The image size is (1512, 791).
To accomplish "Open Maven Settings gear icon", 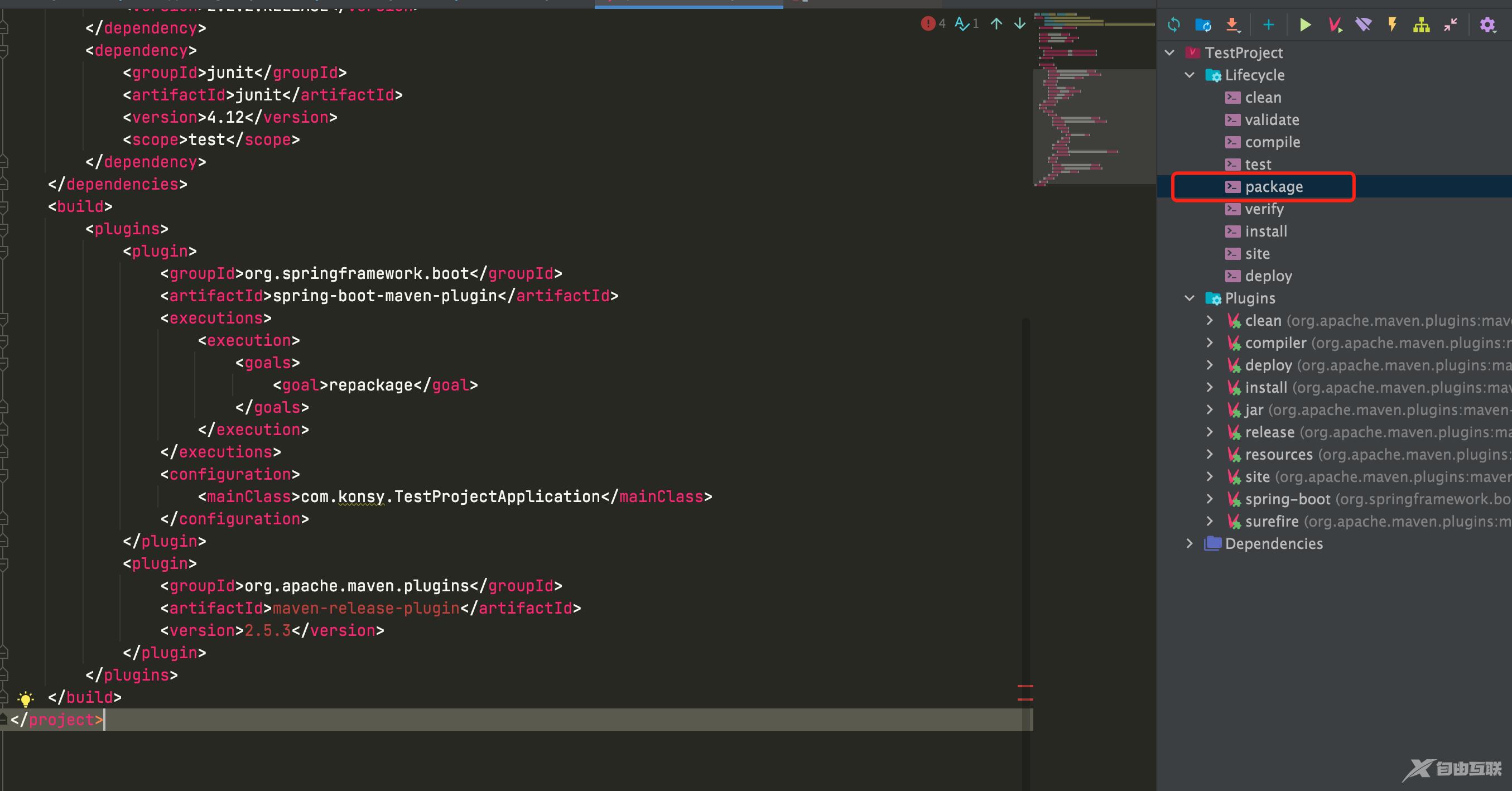I will pos(1487,25).
